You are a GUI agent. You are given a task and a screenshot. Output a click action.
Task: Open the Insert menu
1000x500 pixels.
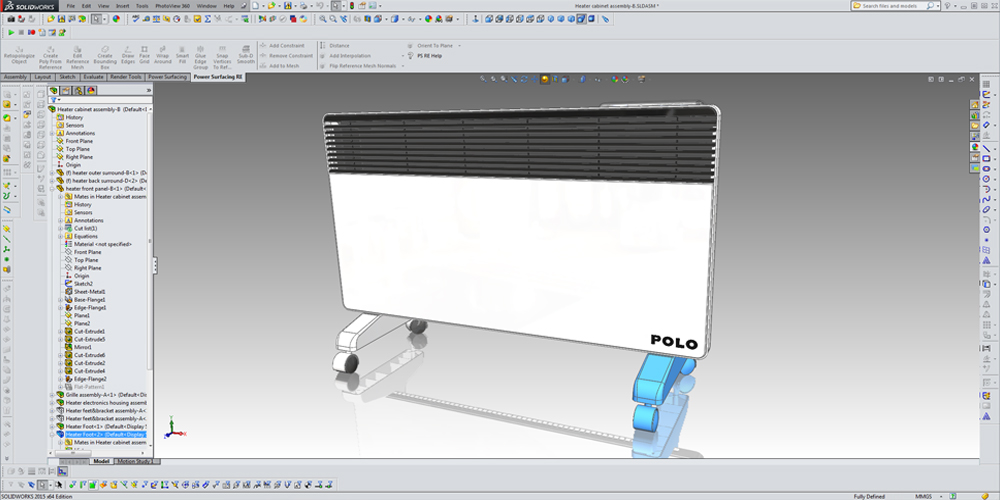click(x=123, y=6)
